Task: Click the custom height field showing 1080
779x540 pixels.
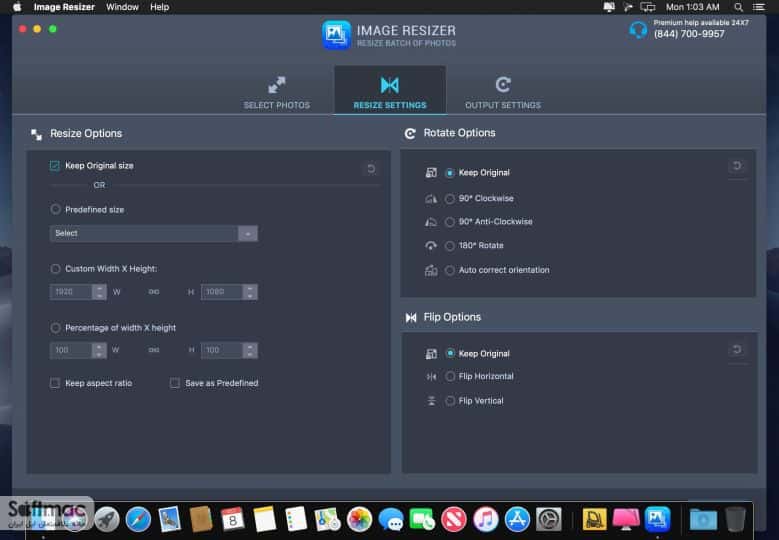Action: pos(222,292)
